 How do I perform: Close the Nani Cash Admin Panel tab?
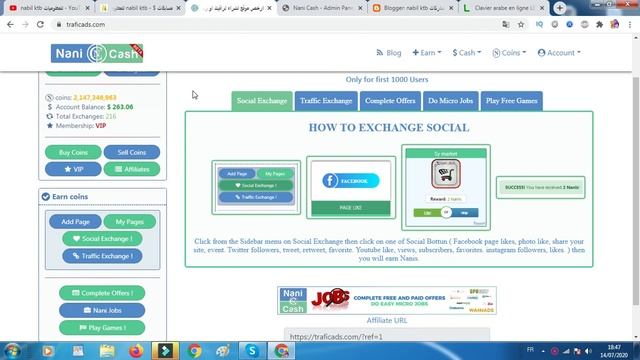click(x=360, y=8)
